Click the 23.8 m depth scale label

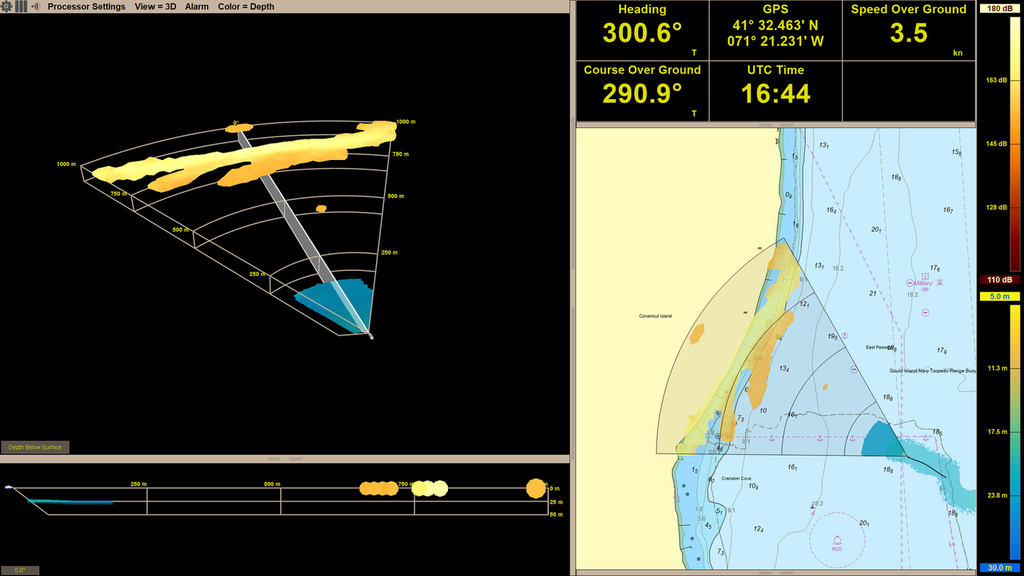(x=997, y=496)
